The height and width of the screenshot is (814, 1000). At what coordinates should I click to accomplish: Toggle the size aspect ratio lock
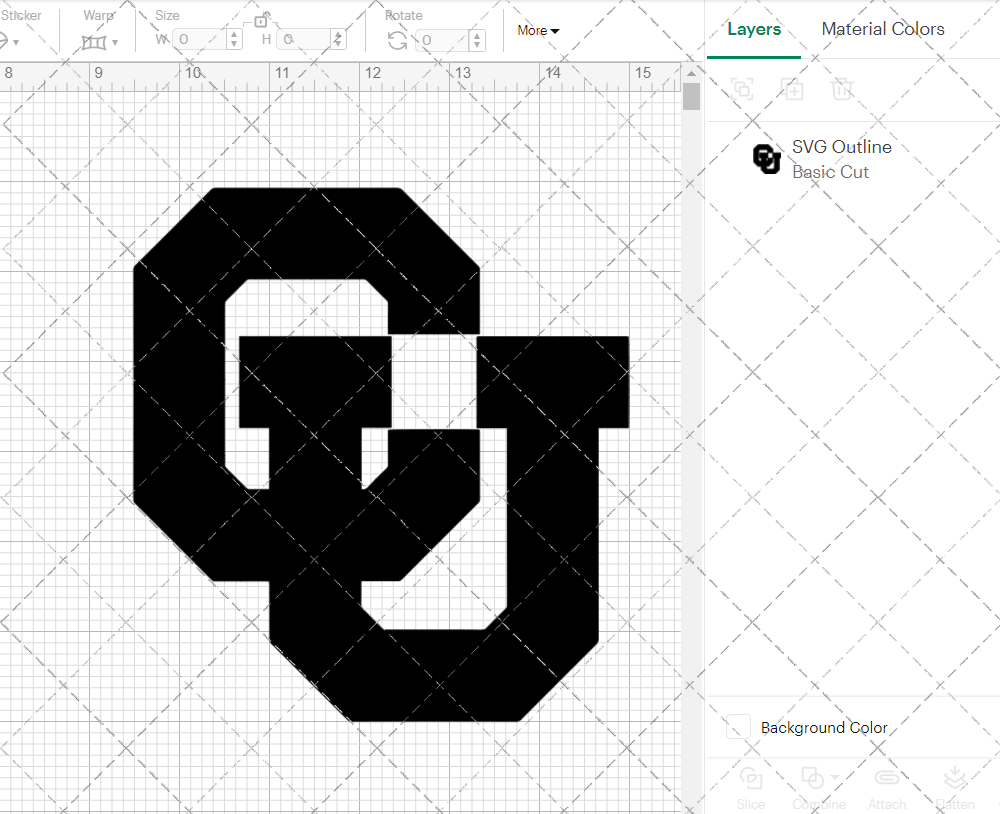[261, 20]
